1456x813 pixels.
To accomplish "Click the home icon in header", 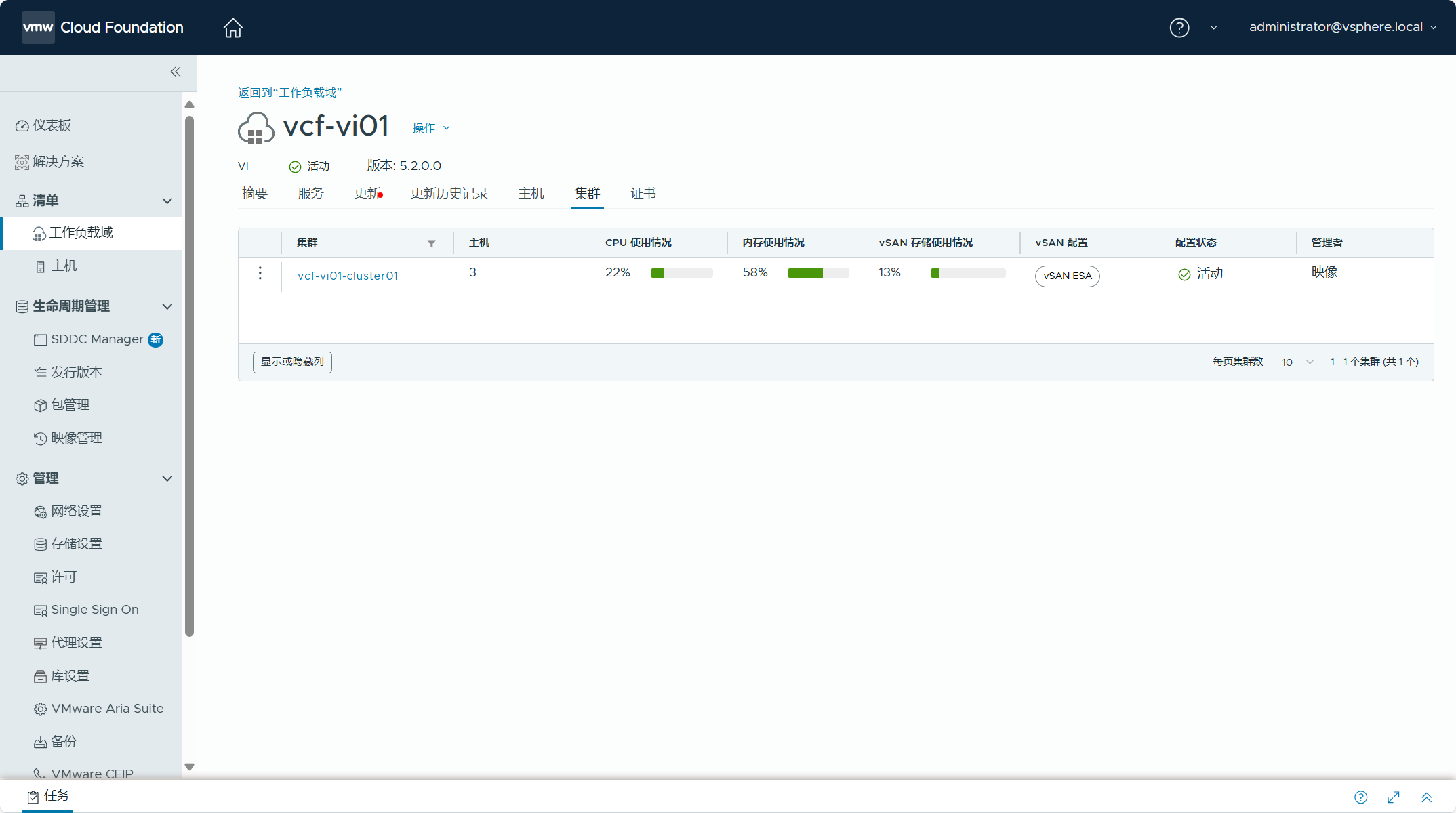I will click(232, 28).
